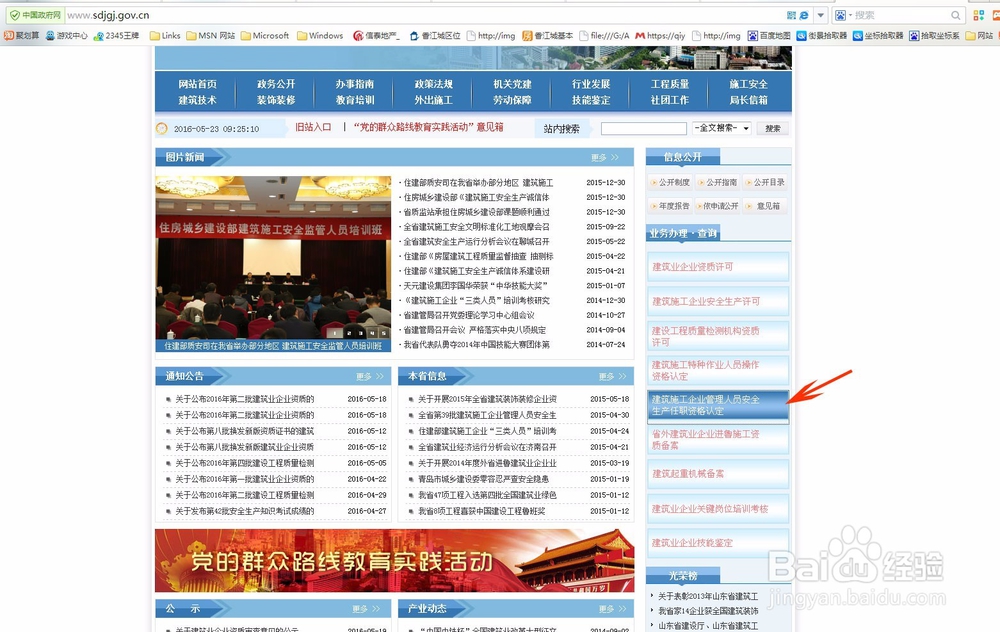Click into the 站内搜索 text field
Image resolution: width=1000 pixels, height=632 pixels.
tap(643, 128)
